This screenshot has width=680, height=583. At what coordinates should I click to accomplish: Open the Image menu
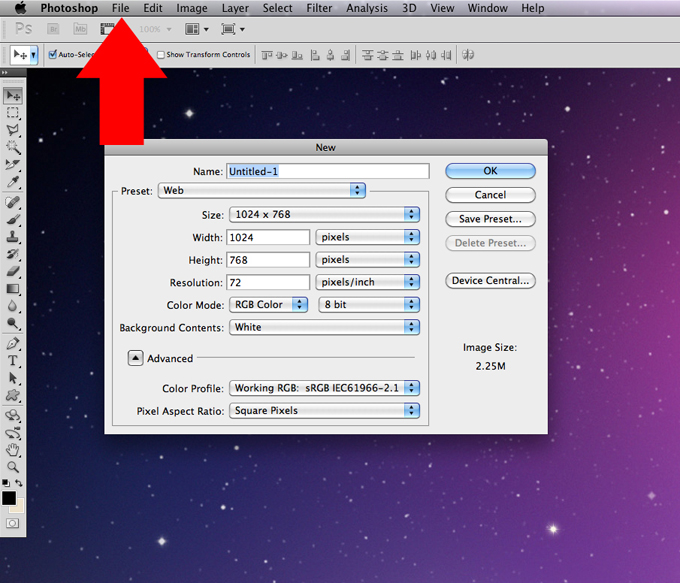(x=192, y=8)
